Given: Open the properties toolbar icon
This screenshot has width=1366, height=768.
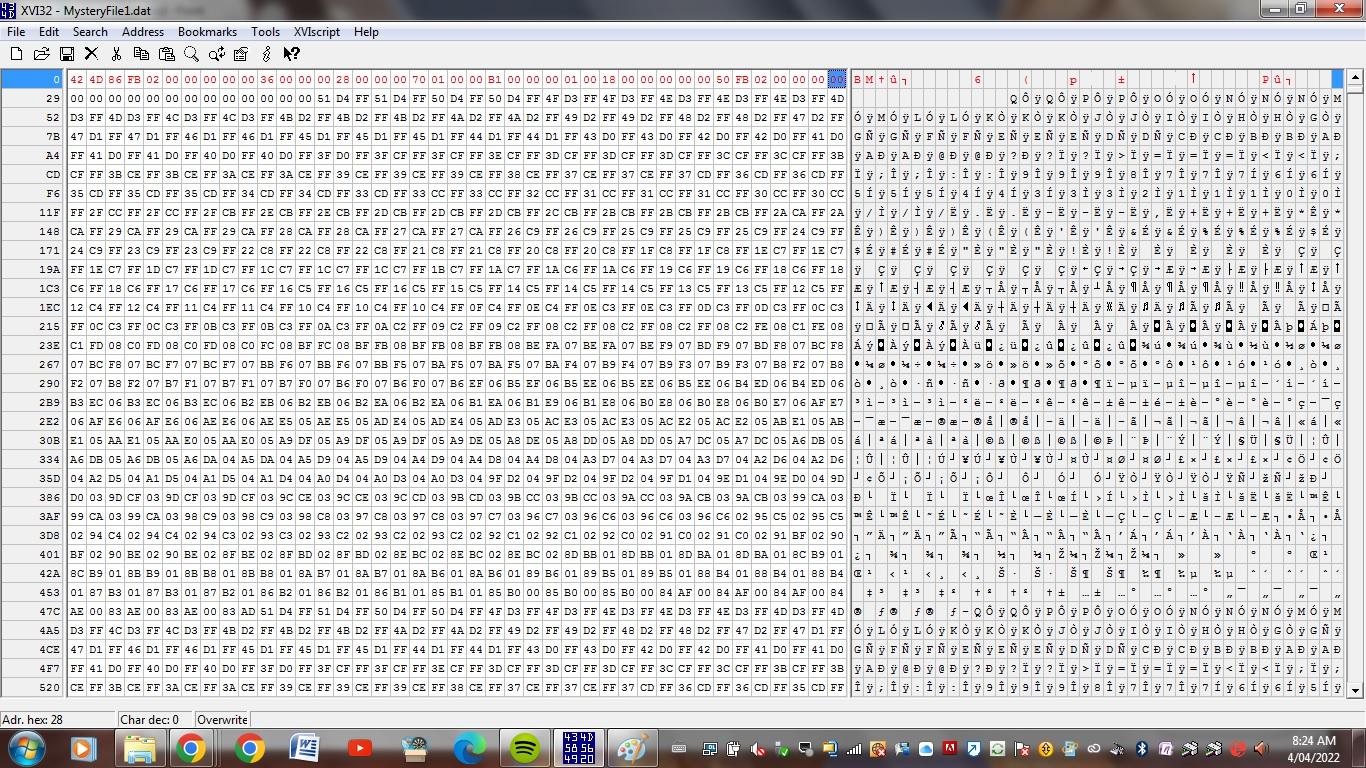Looking at the screenshot, I should point(240,54).
